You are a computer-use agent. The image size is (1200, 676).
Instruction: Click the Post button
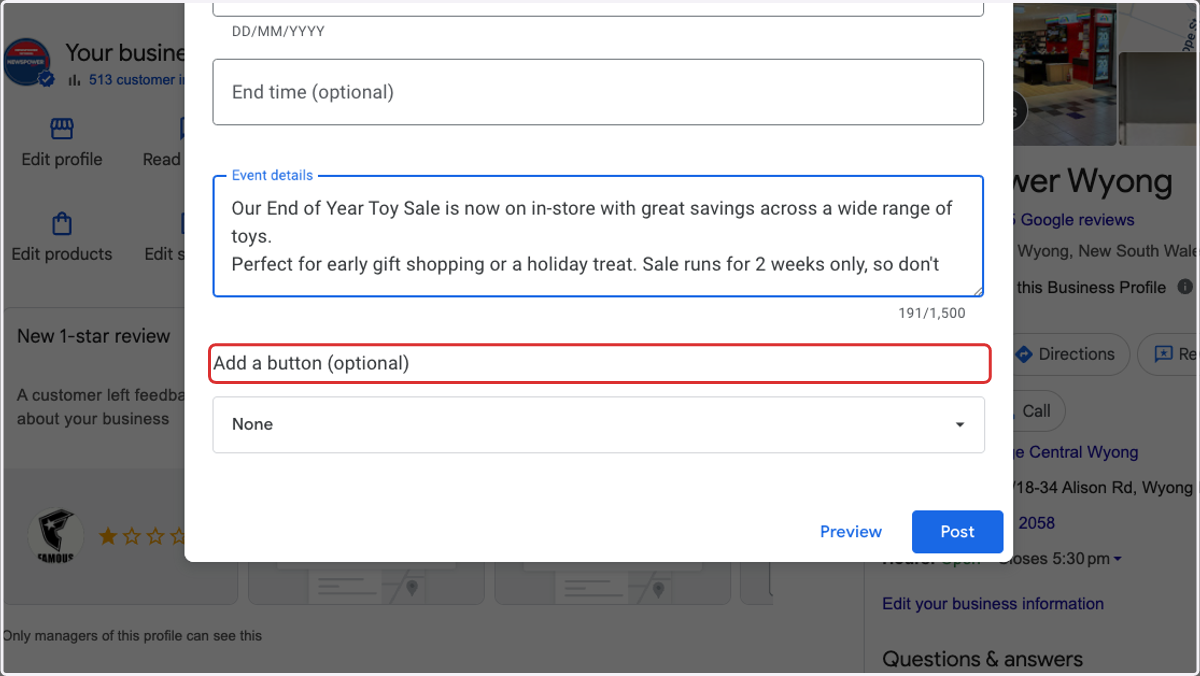[x=957, y=532]
